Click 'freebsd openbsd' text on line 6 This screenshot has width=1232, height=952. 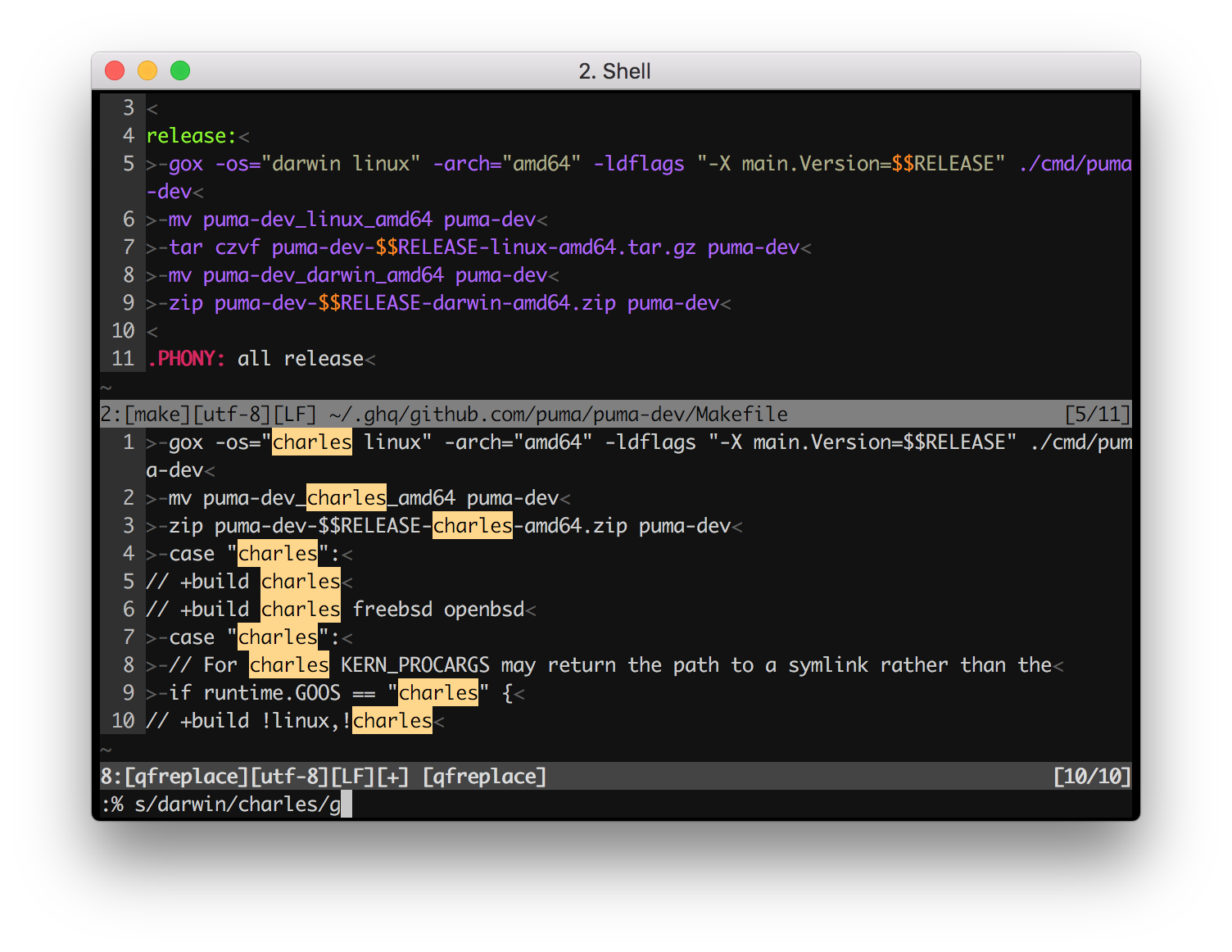(x=438, y=610)
